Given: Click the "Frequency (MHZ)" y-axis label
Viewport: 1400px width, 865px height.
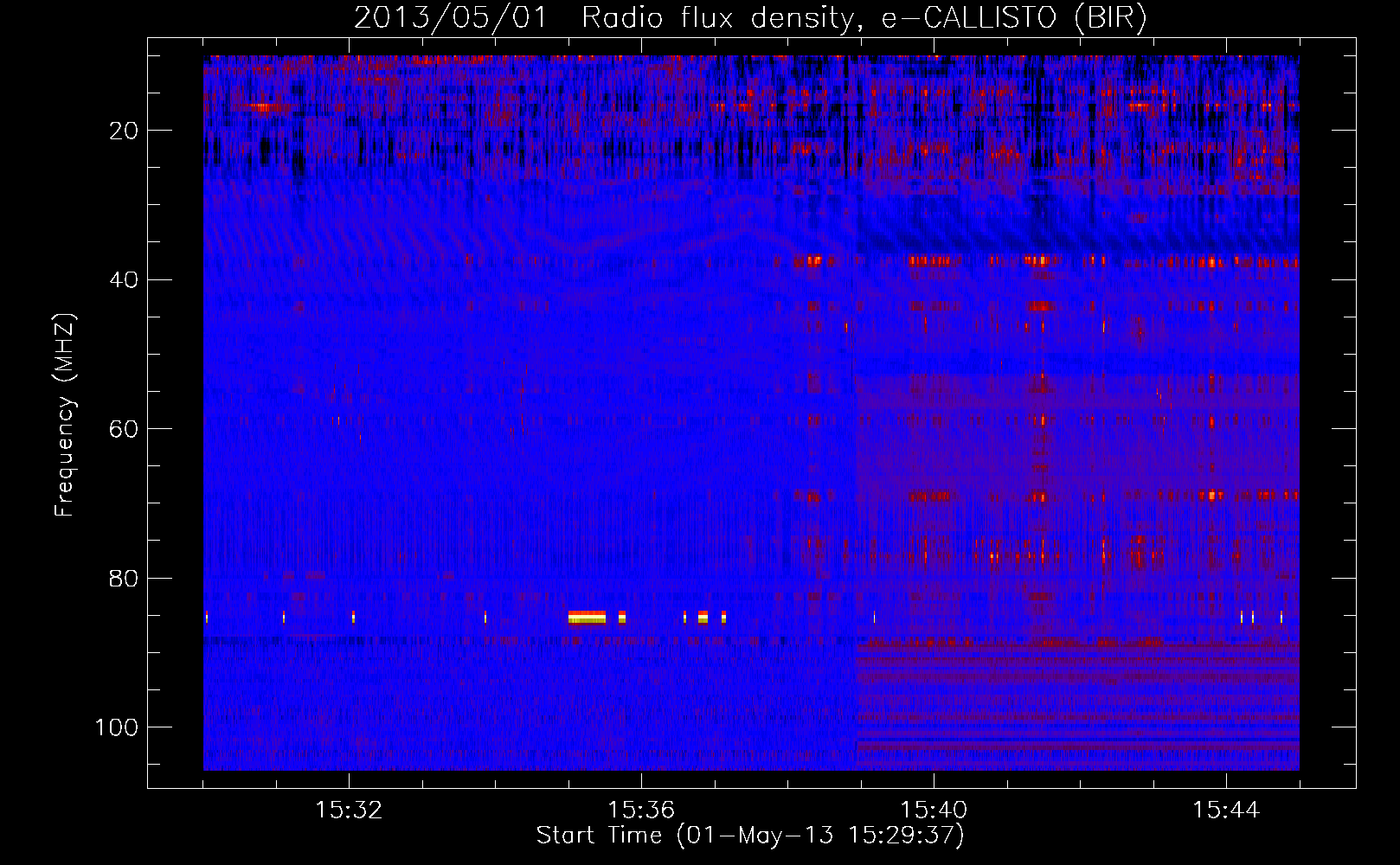Looking at the screenshot, I should 66,415.
